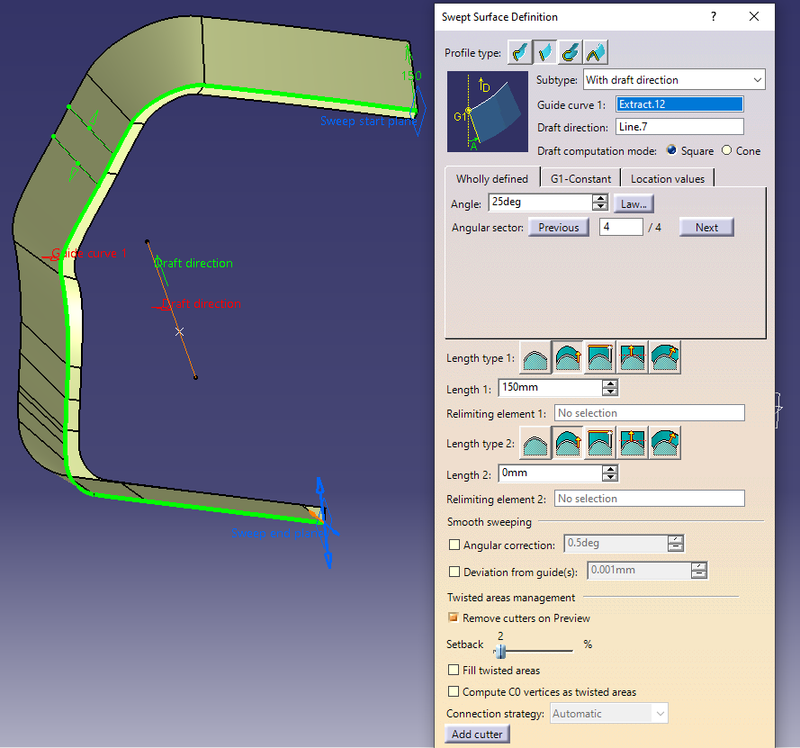
Task: Click the dialog help question mark icon
Action: click(713, 17)
